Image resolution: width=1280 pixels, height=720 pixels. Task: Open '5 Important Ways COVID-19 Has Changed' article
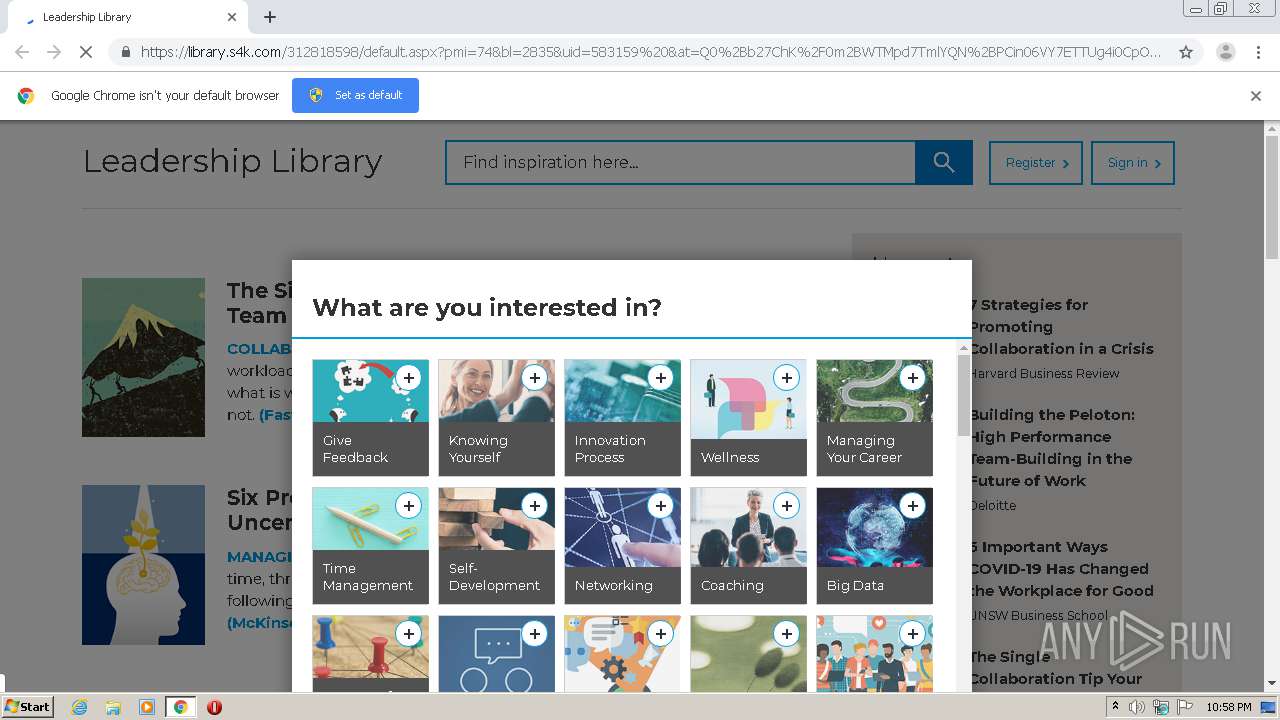tap(1061, 569)
